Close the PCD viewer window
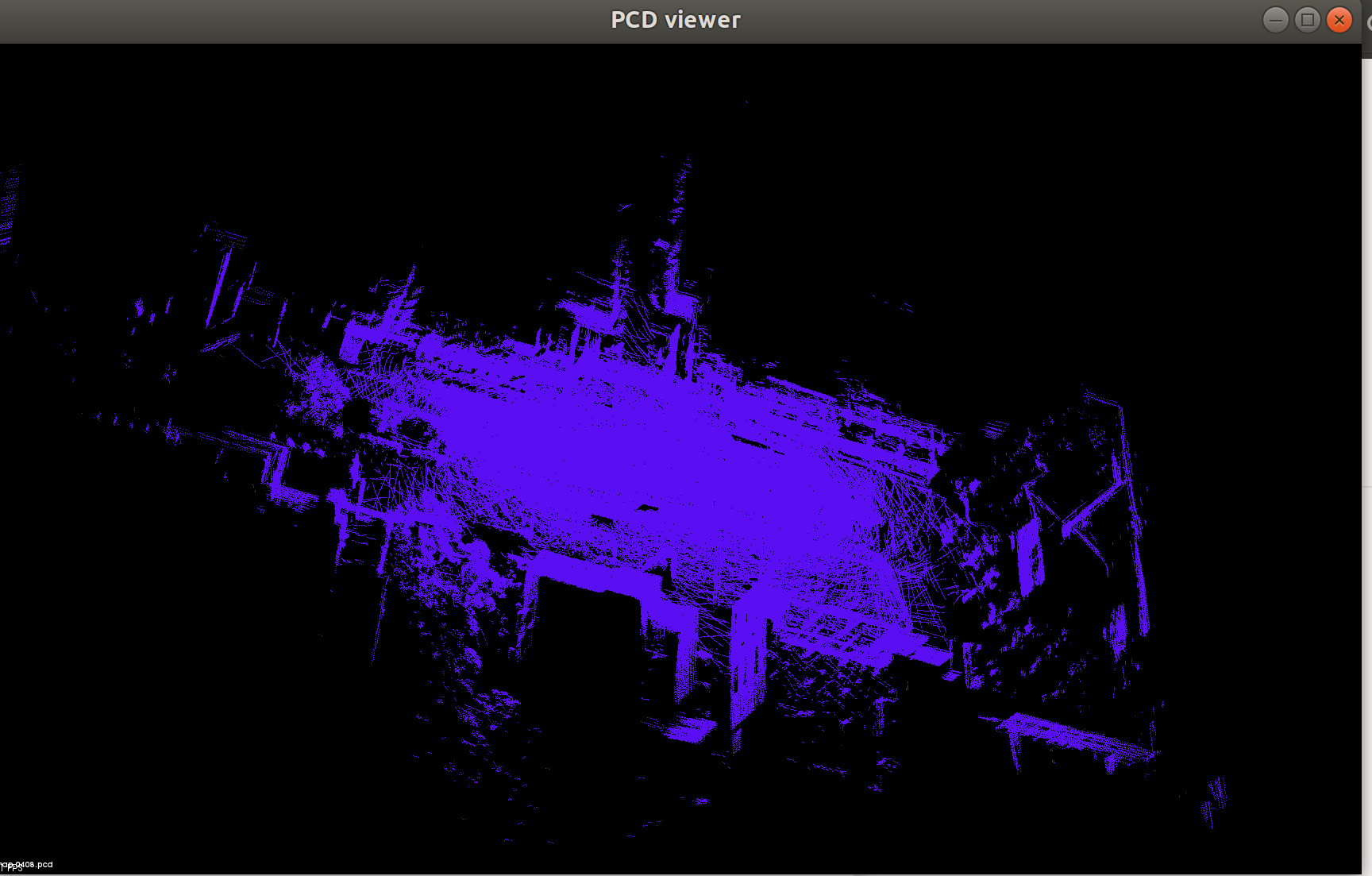Screen dimensions: 1372x876 click(1339, 20)
